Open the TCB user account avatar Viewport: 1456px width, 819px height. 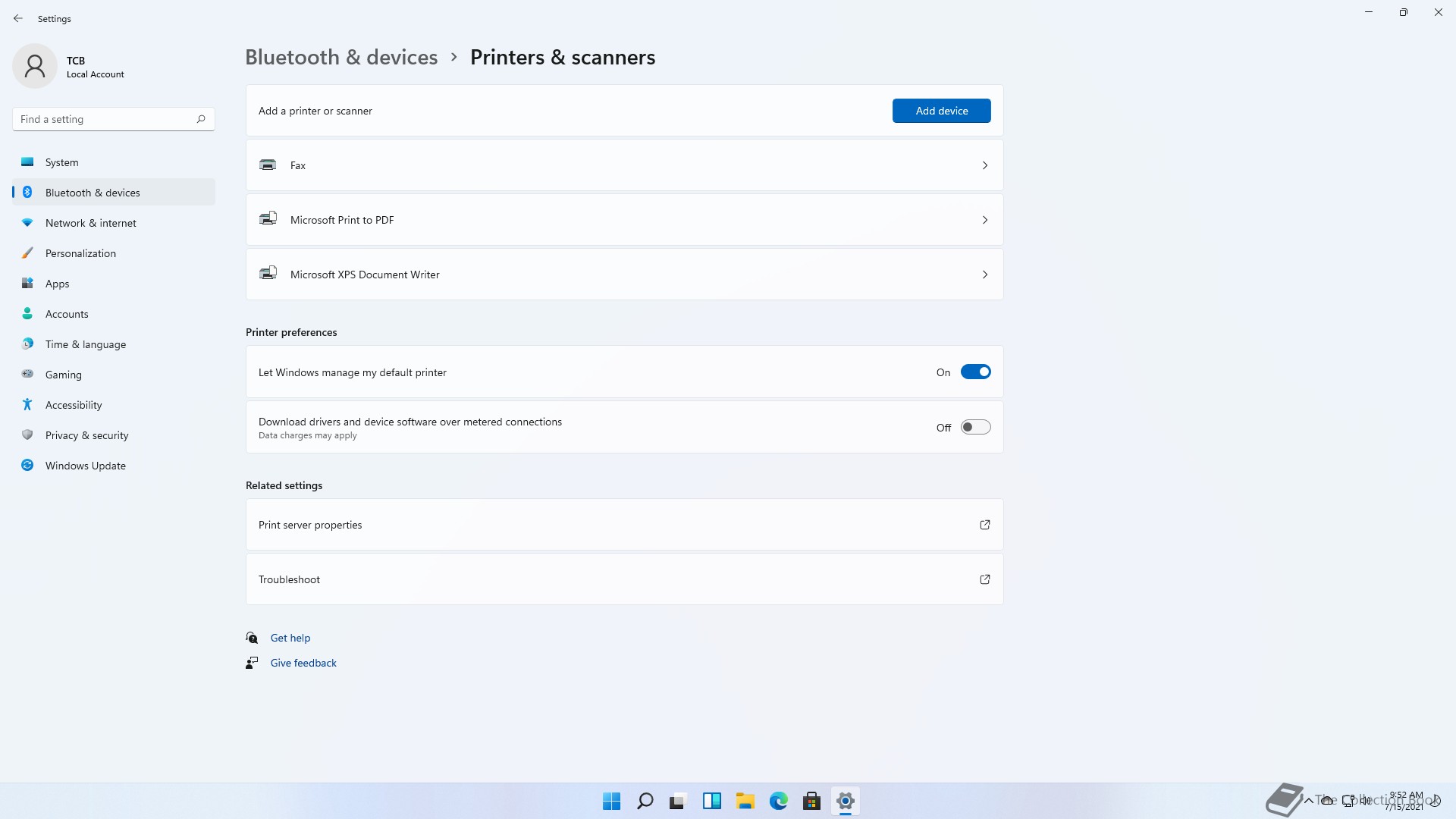(35, 66)
